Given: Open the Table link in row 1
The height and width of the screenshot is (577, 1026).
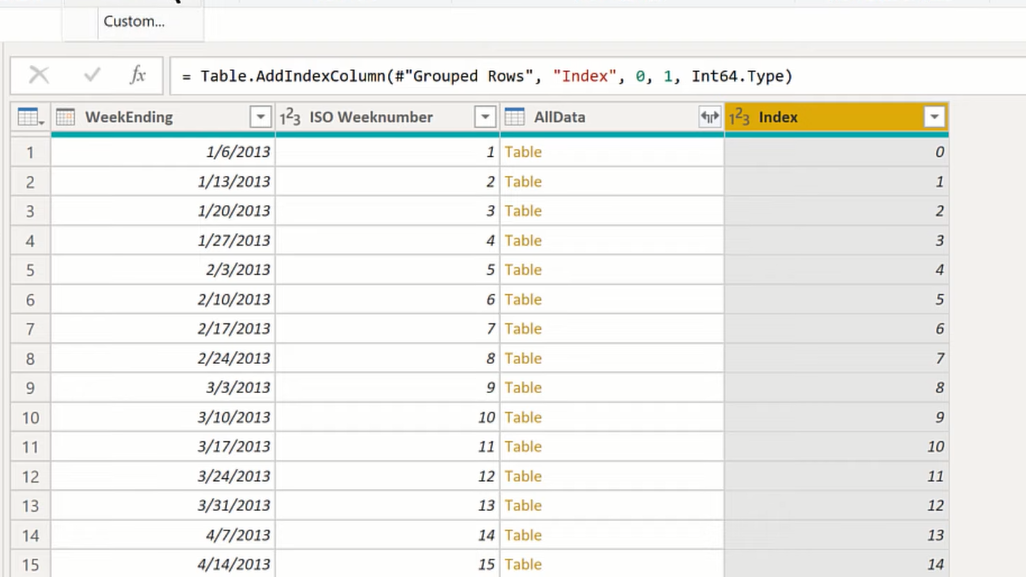Looking at the screenshot, I should [x=523, y=152].
